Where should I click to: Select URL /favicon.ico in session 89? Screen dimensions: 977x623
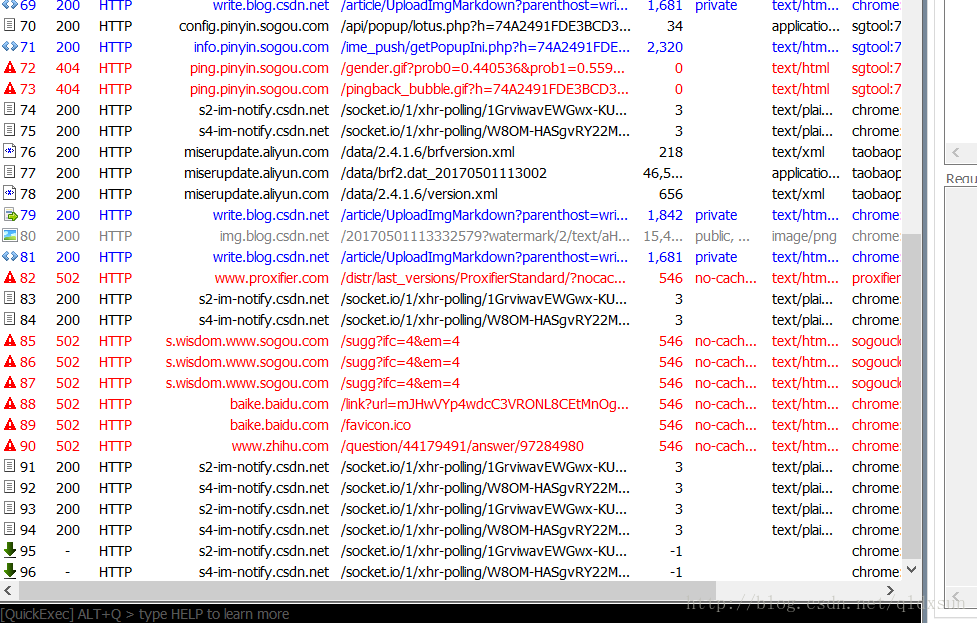pos(376,425)
